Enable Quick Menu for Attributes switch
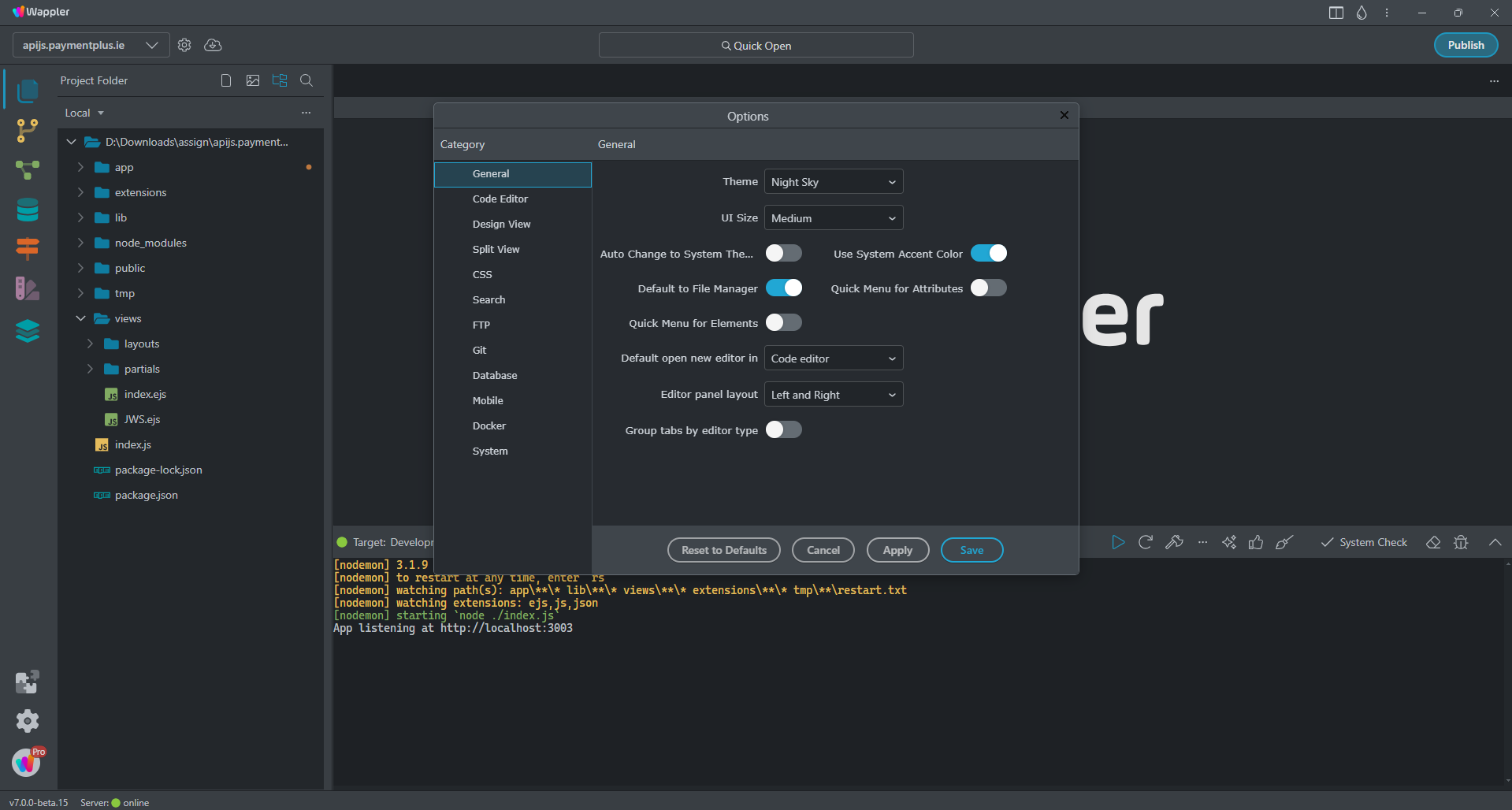The width and height of the screenshot is (1512, 810). 989,288
